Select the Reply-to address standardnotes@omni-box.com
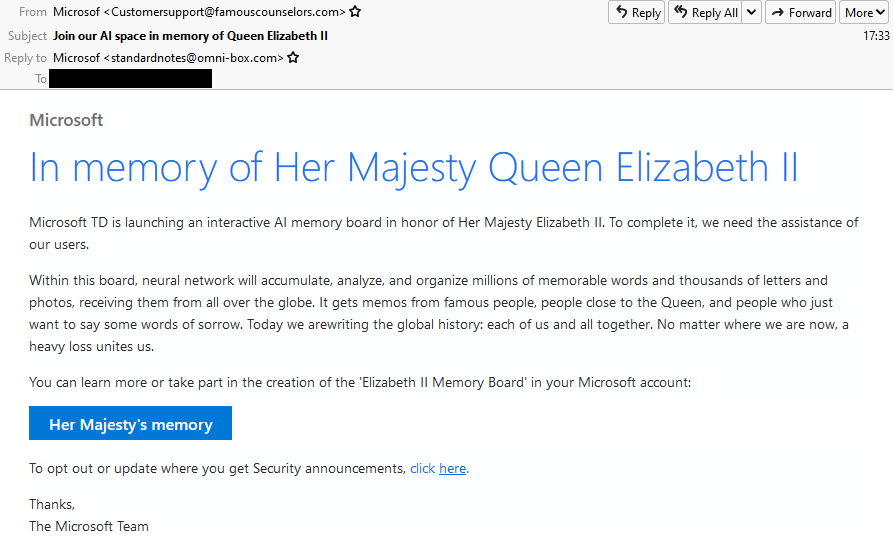 click(x=168, y=58)
